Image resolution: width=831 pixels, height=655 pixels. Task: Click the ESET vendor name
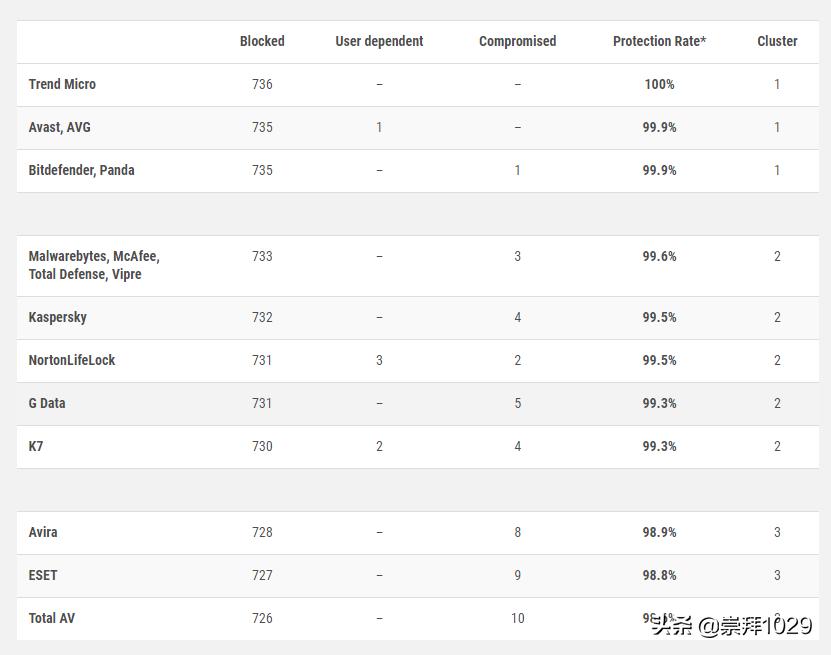click(43, 575)
